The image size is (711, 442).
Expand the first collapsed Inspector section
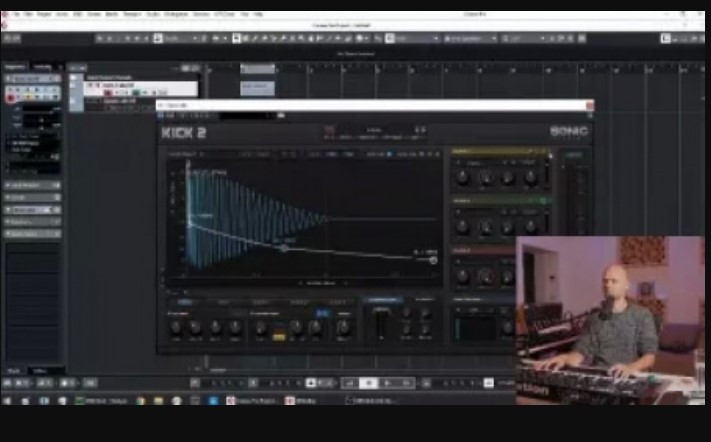click(x=33, y=185)
